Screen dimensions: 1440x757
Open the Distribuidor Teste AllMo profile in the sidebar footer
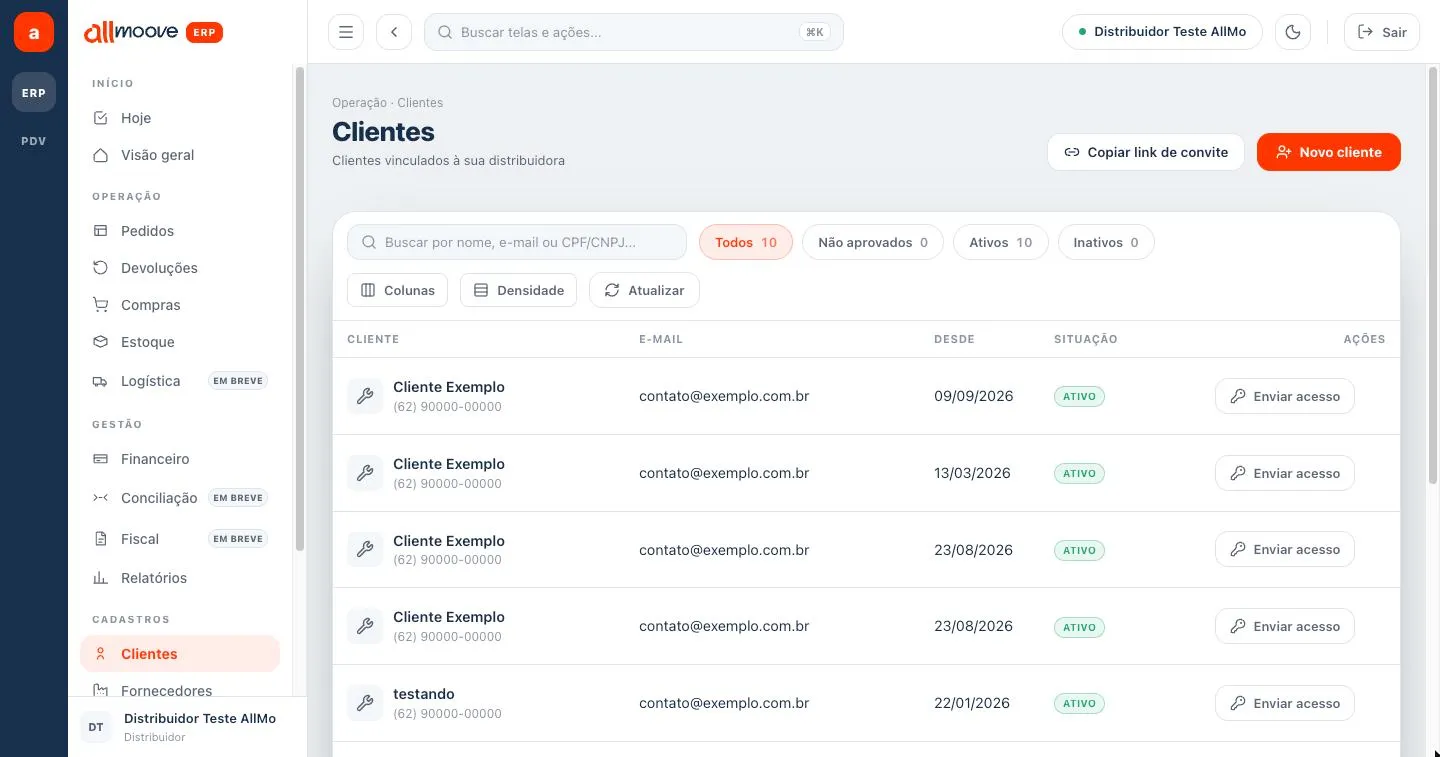coord(187,727)
